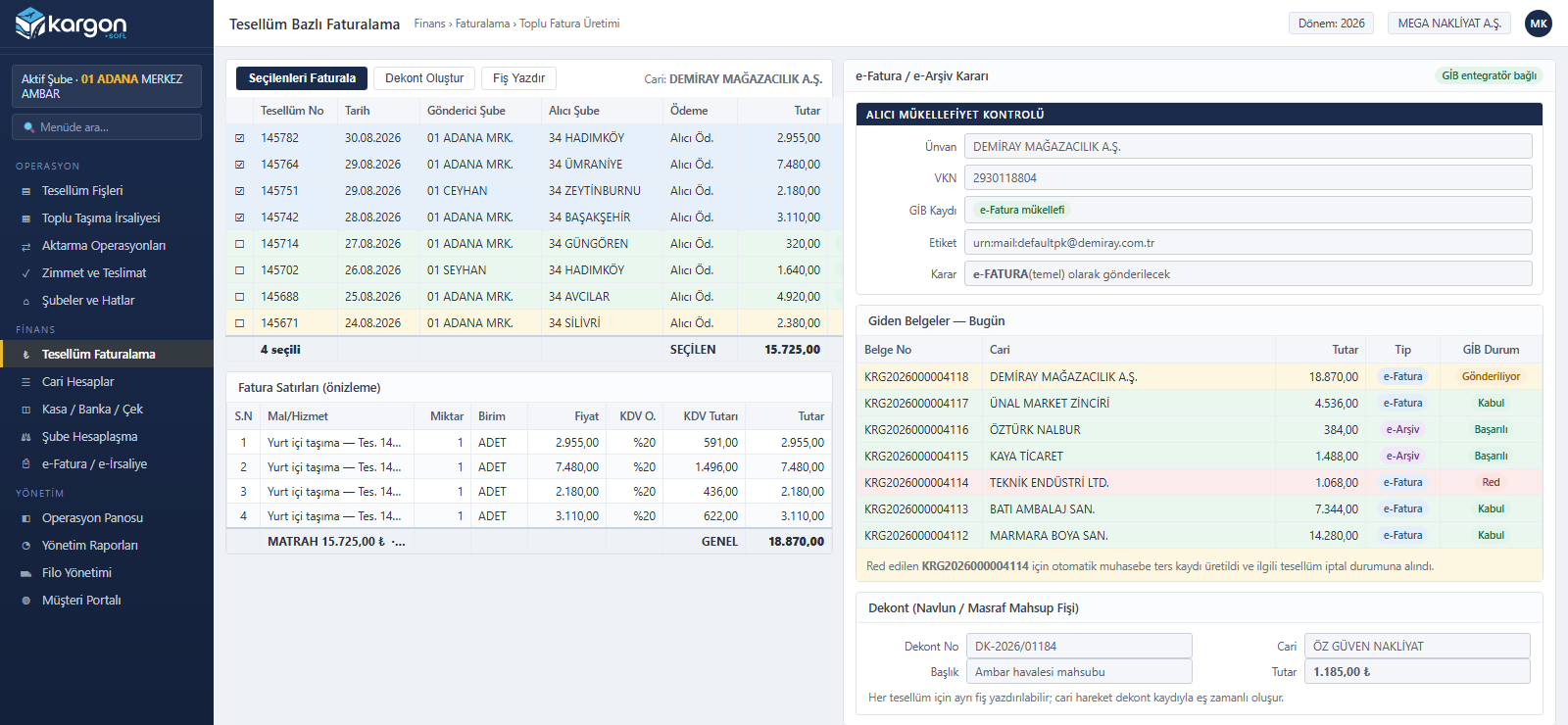Viewport: 1568px width, 725px height.
Task: Click the VKN field showing 2930118804
Action: 1248,178
